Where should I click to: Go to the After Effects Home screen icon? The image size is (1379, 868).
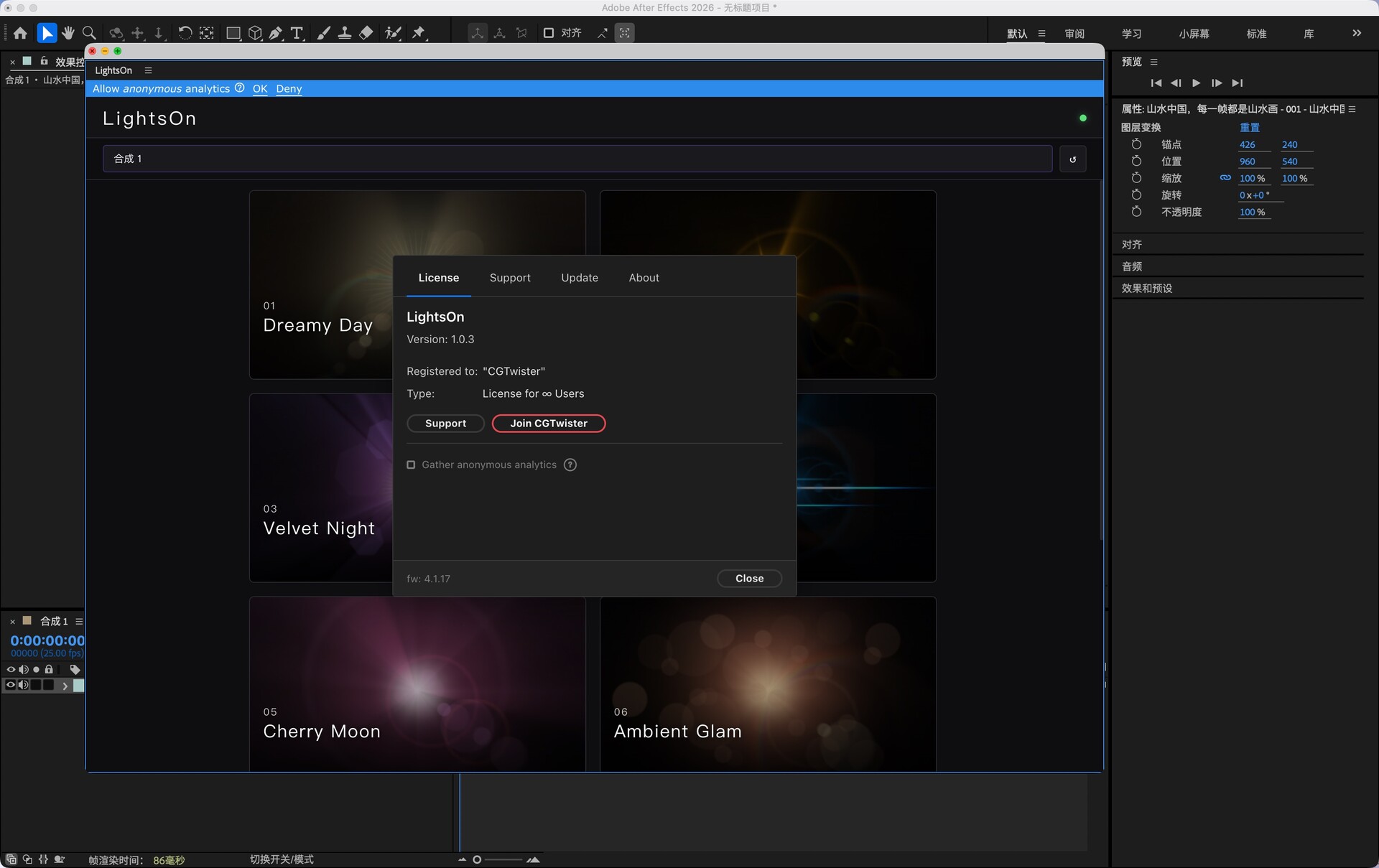click(x=20, y=33)
